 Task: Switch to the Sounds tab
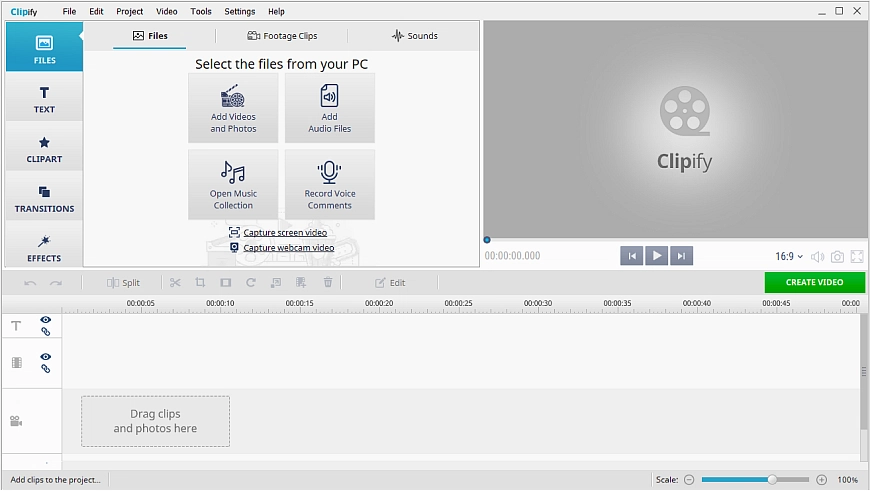(414, 36)
